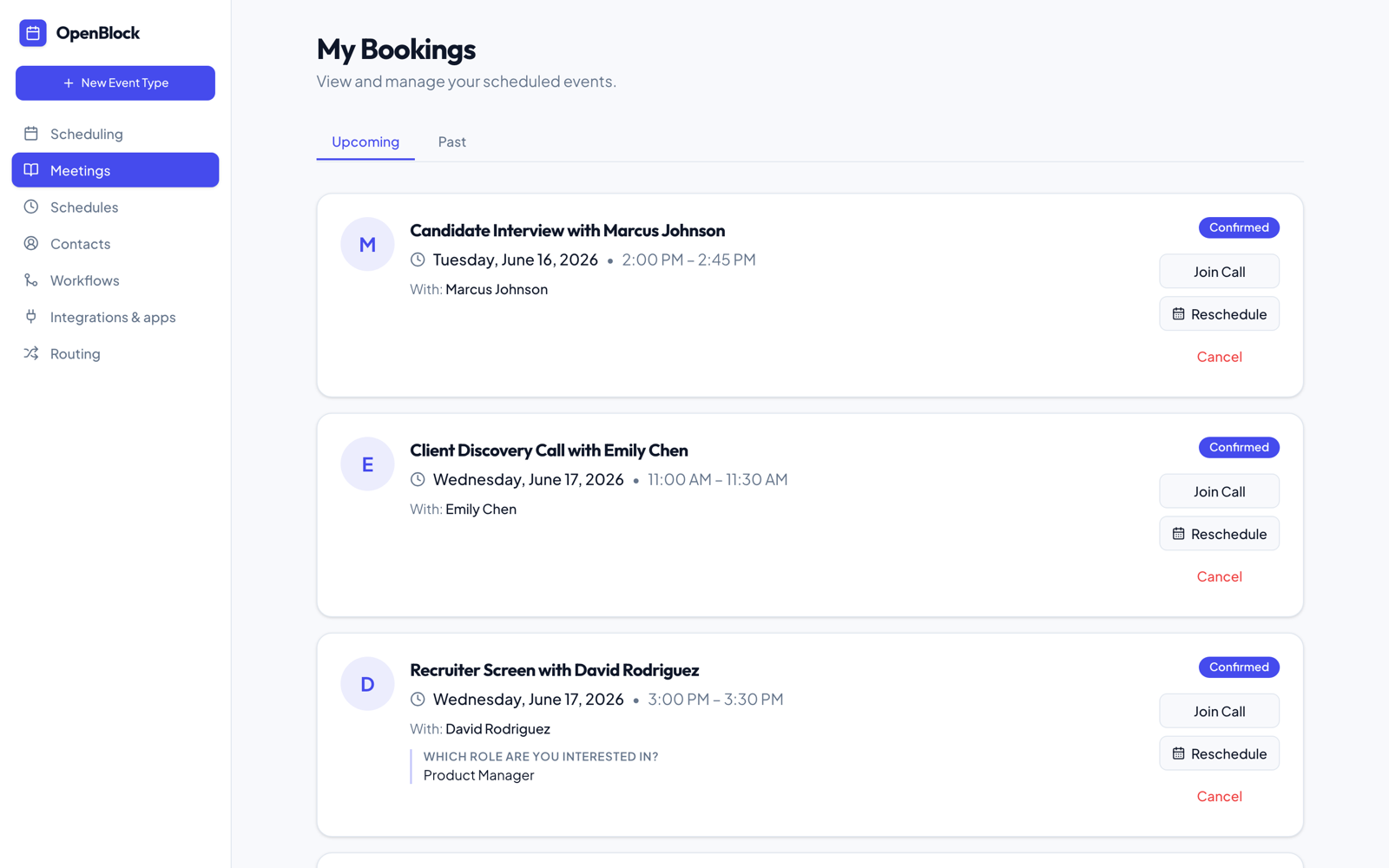
Task: Click the Product Manager answer text
Action: 478,775
